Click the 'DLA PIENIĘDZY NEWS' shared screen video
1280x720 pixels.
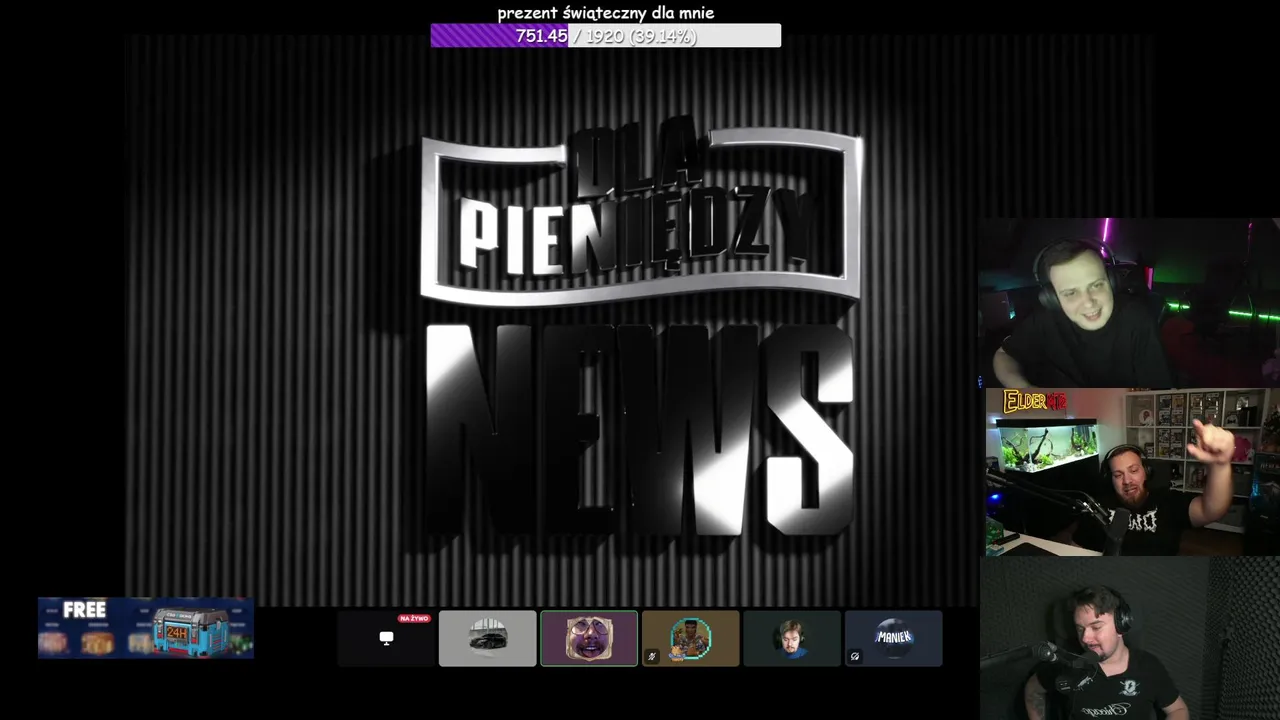click(640, 320)
